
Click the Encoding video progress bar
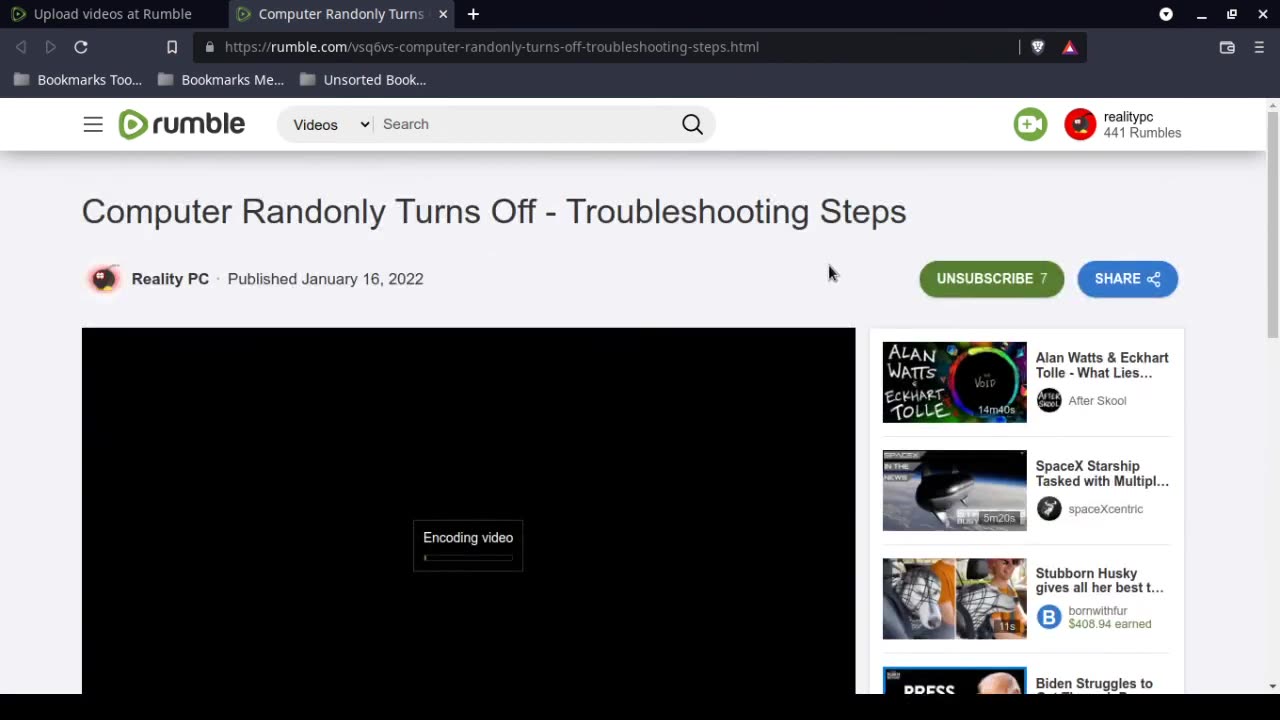(x=468, y=558)
